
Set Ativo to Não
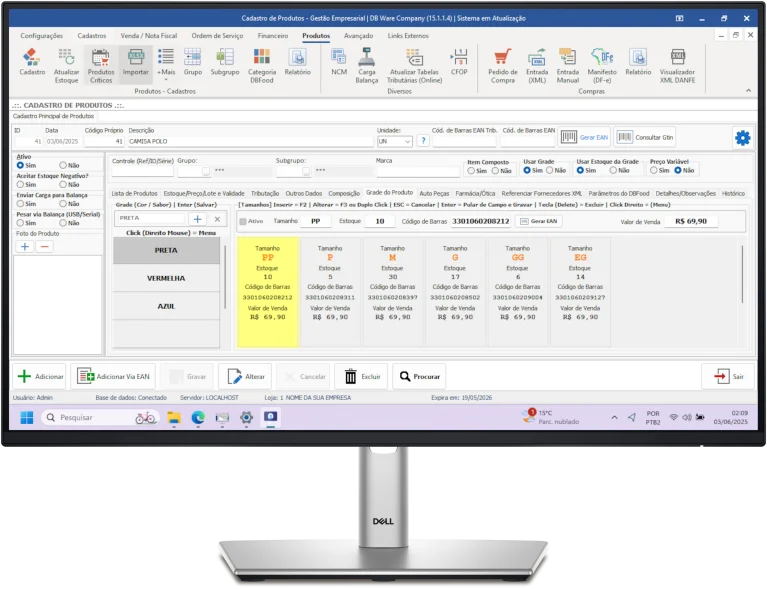(63, 166)
